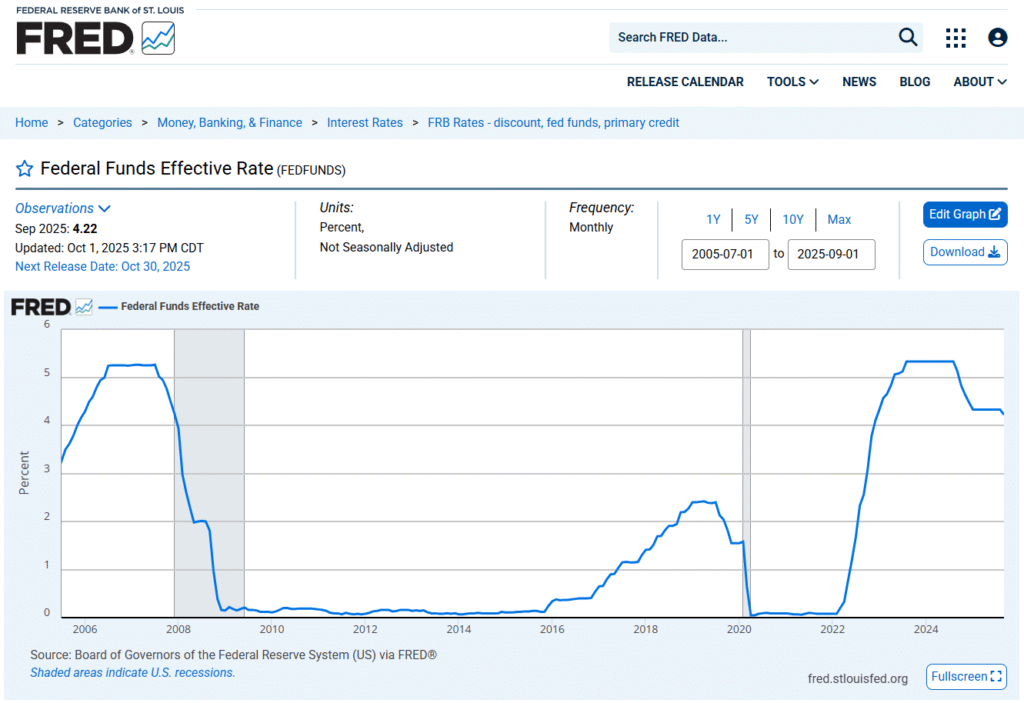The width and height of the screenshot is (1024, 703).
Task: Click the search magnifying glass icon
Action: point(907,37)
